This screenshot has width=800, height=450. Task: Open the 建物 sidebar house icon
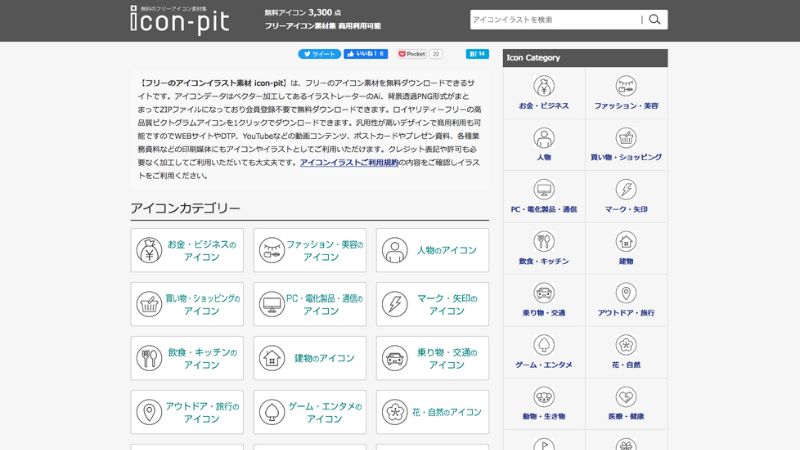[x=626, y=242]
